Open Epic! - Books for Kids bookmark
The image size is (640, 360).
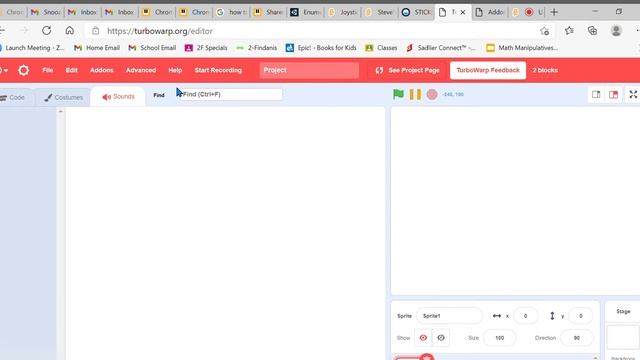click(x=321, y=48)
